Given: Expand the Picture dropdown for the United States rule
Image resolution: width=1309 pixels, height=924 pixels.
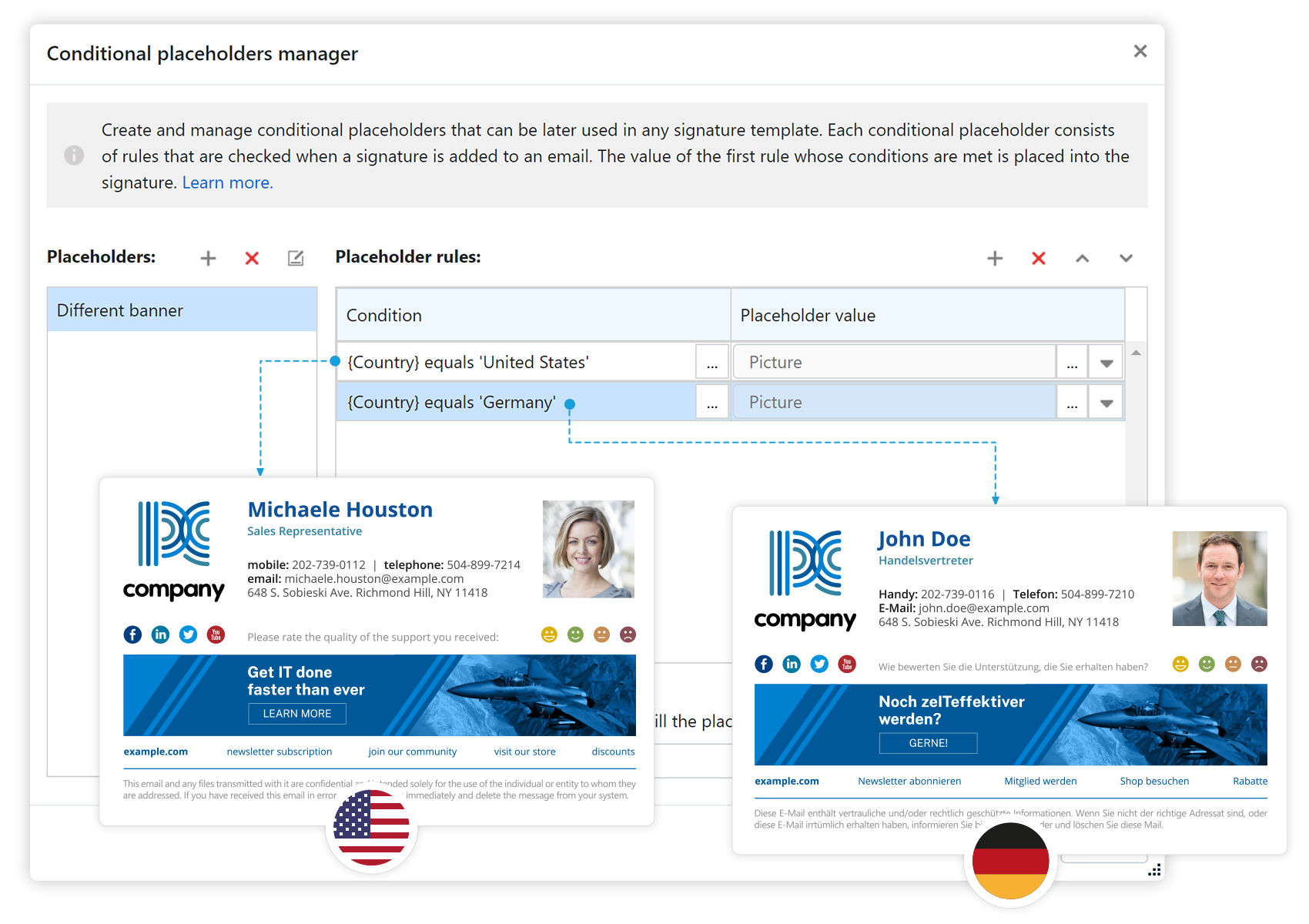Looking at the screenshot, I should [1106, 361].
